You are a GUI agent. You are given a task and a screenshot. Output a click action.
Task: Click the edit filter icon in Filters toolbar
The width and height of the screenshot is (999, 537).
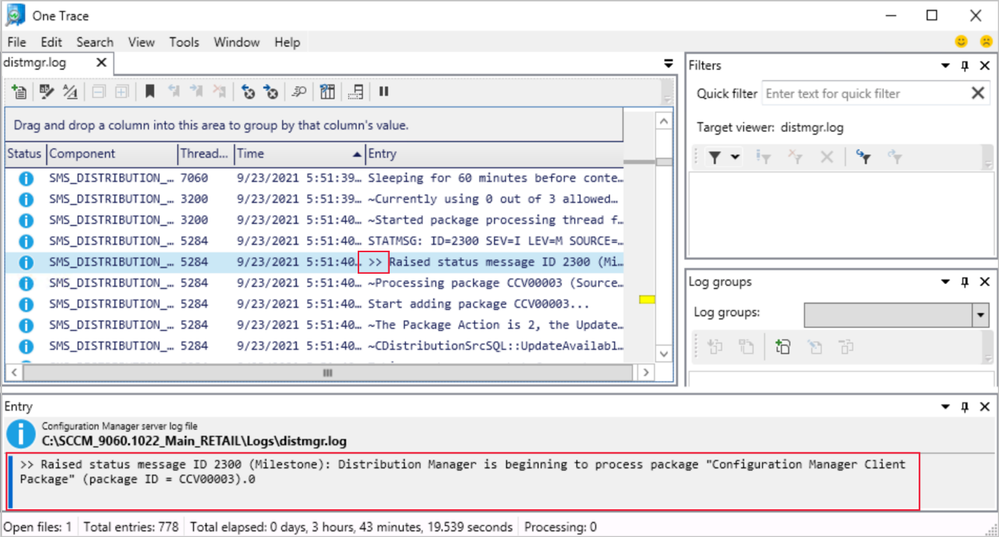coord(763,157)
